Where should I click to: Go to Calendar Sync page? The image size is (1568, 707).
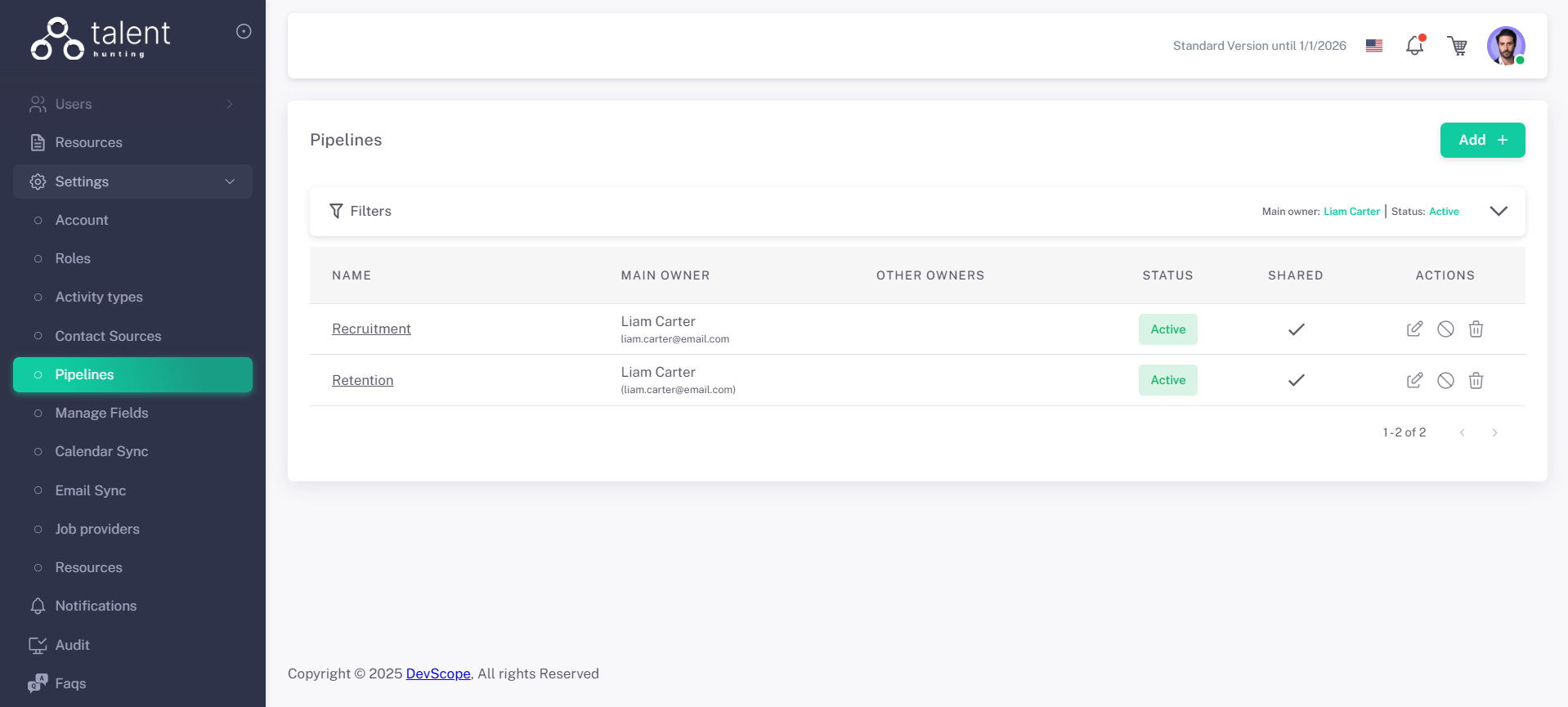(x=101, y=451)
